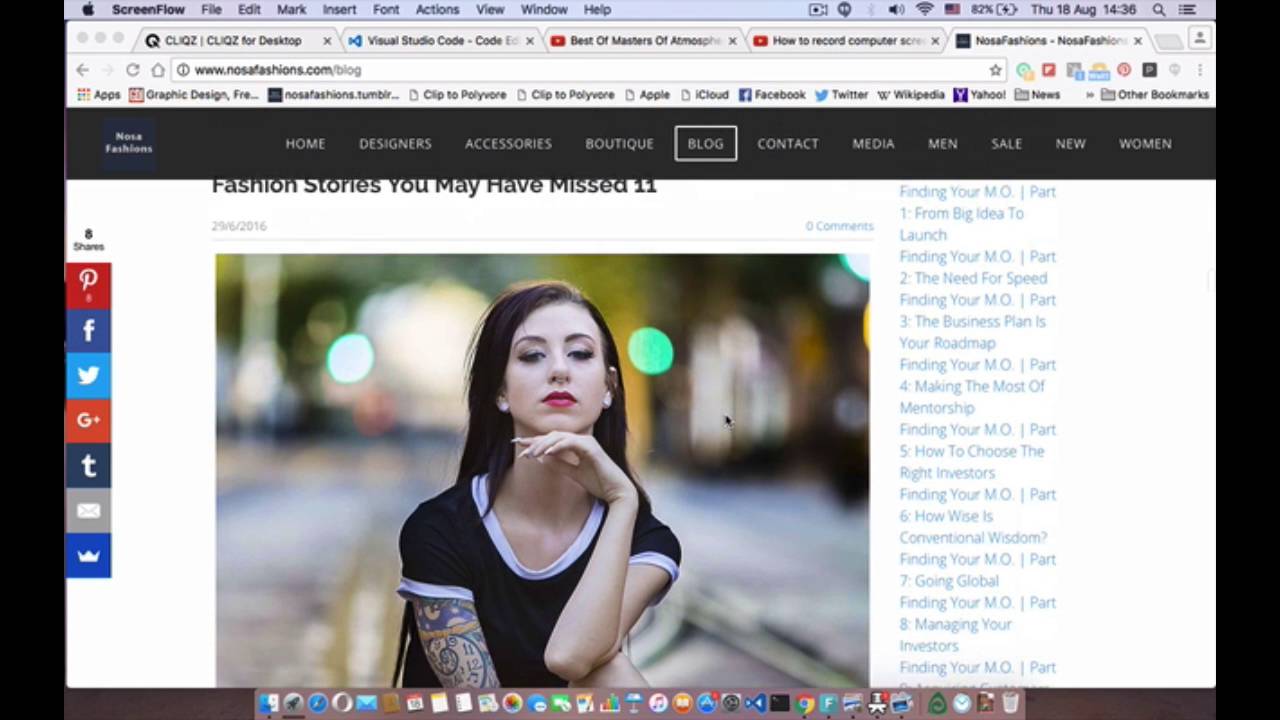1280x720 pixels.
Task: Open Finder from the Dock
Action: pos(268,704)
